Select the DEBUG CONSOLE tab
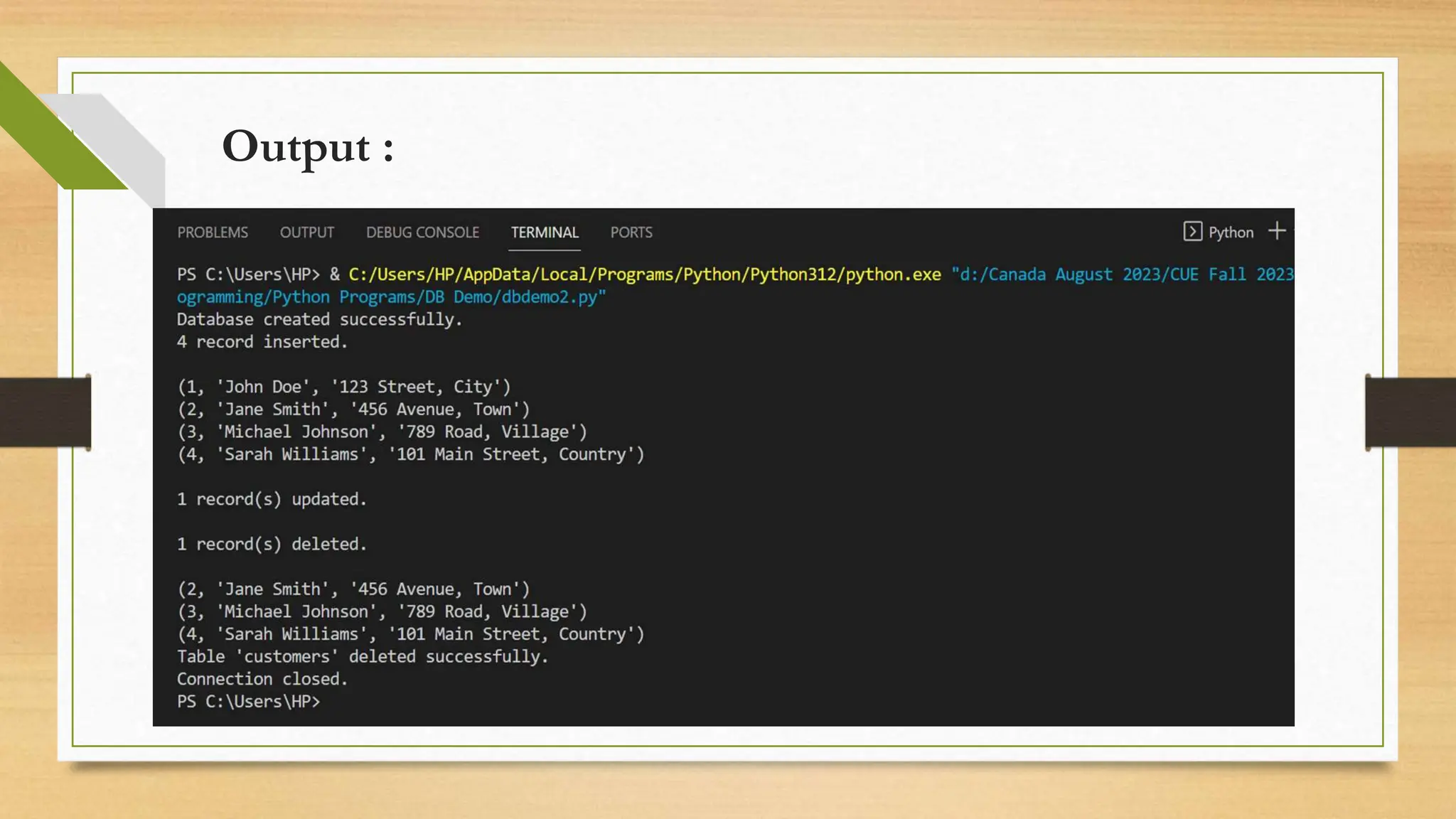 pos(422,232)
